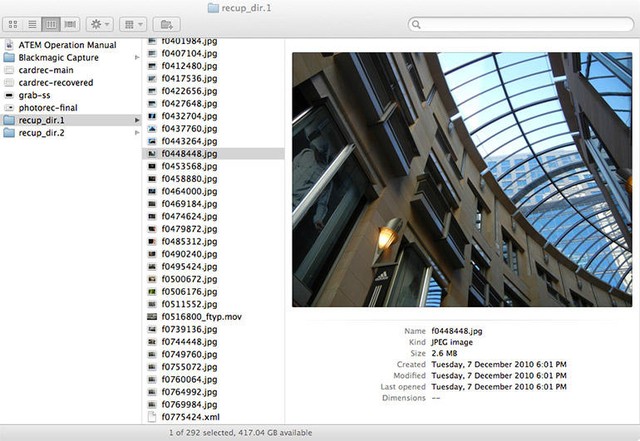Expand the Blackmagic Capture folder arrow
Screen dimensions: 640x441
[x=137, y=58]
